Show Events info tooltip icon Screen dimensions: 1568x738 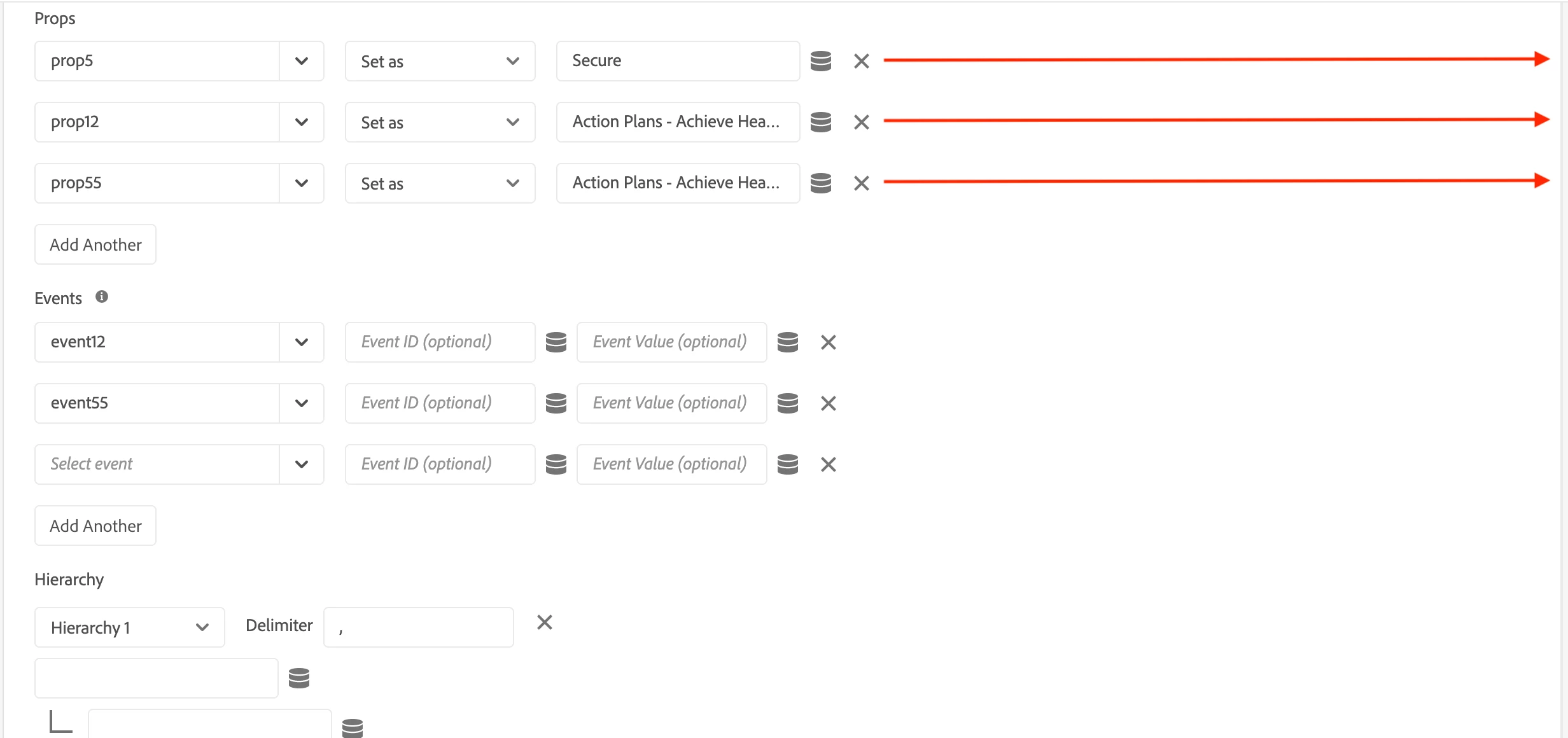pyautogui.click(x=102, y=297)
